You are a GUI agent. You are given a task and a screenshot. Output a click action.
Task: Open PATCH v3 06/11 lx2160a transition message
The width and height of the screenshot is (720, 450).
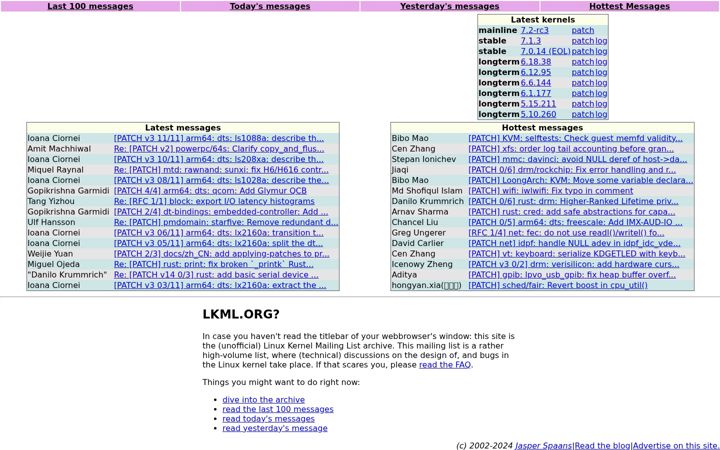pos(219,233)
